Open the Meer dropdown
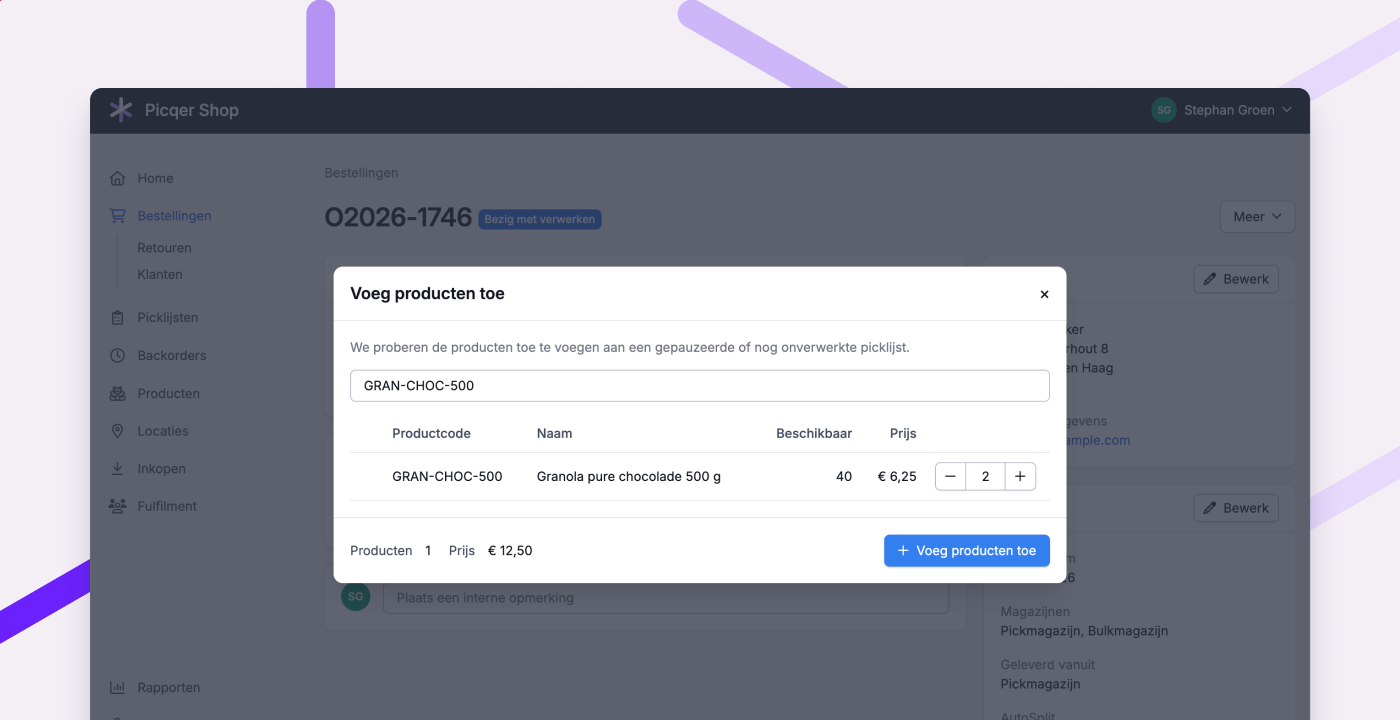The width and height of the screenshot is (1400, 720). coord(1257,217)
